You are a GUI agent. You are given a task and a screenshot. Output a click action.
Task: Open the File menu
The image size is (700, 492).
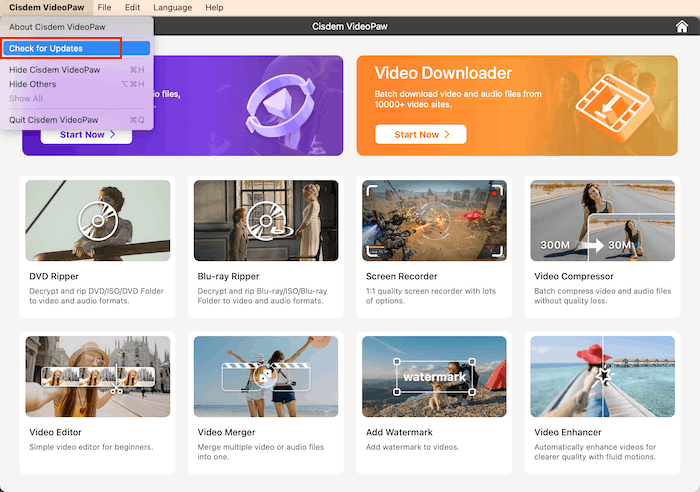(x=104, y=7)
